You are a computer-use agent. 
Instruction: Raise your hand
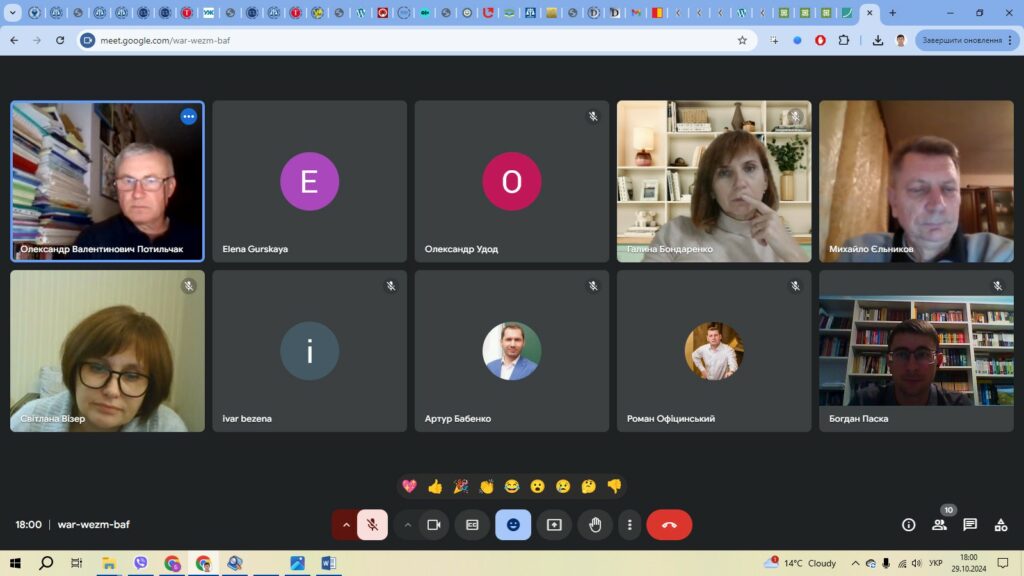click(595, 525)
